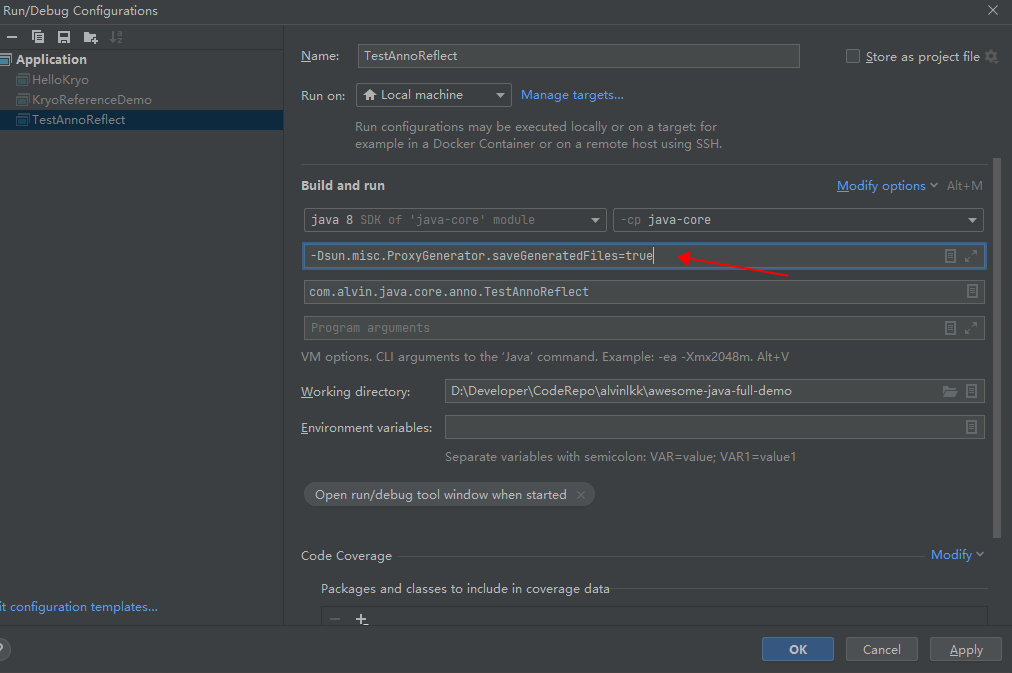Add a package to coverage with plus icon
1012x673 pixels.
tap(361, 619)
